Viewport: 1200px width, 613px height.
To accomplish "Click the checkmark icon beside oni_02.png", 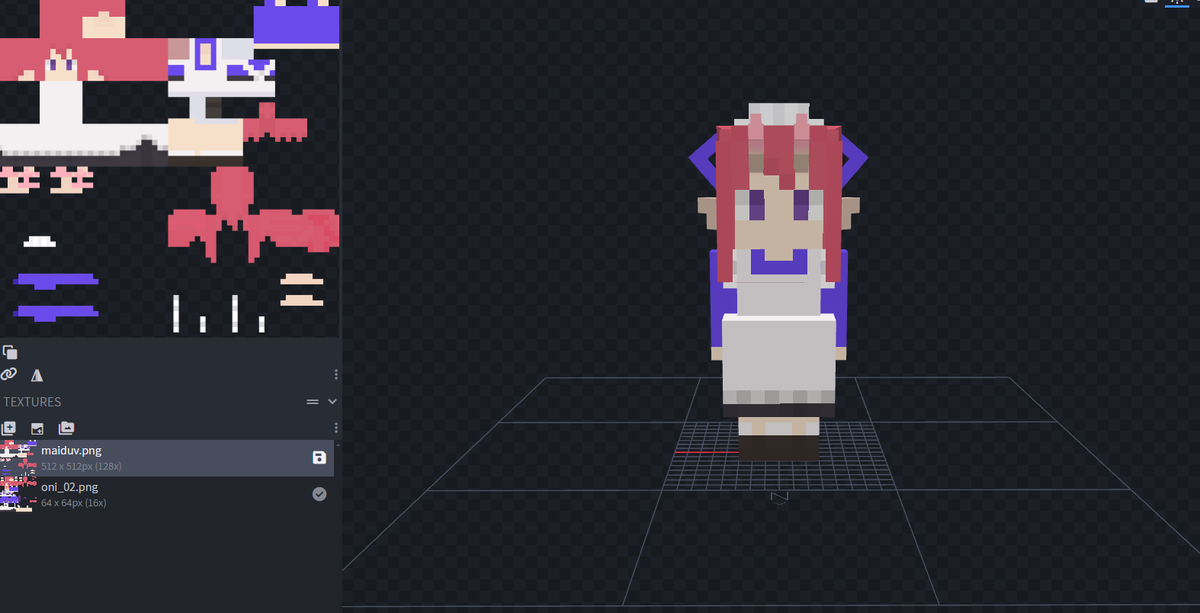I will pyautogui.click(x=319, y=493).
